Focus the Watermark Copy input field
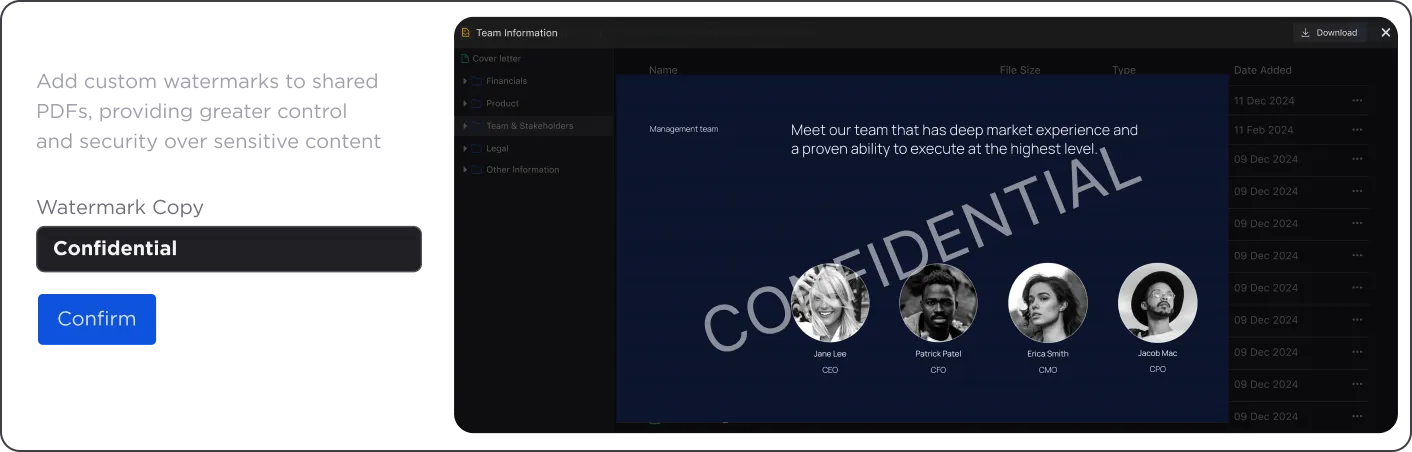 (229, 249)
